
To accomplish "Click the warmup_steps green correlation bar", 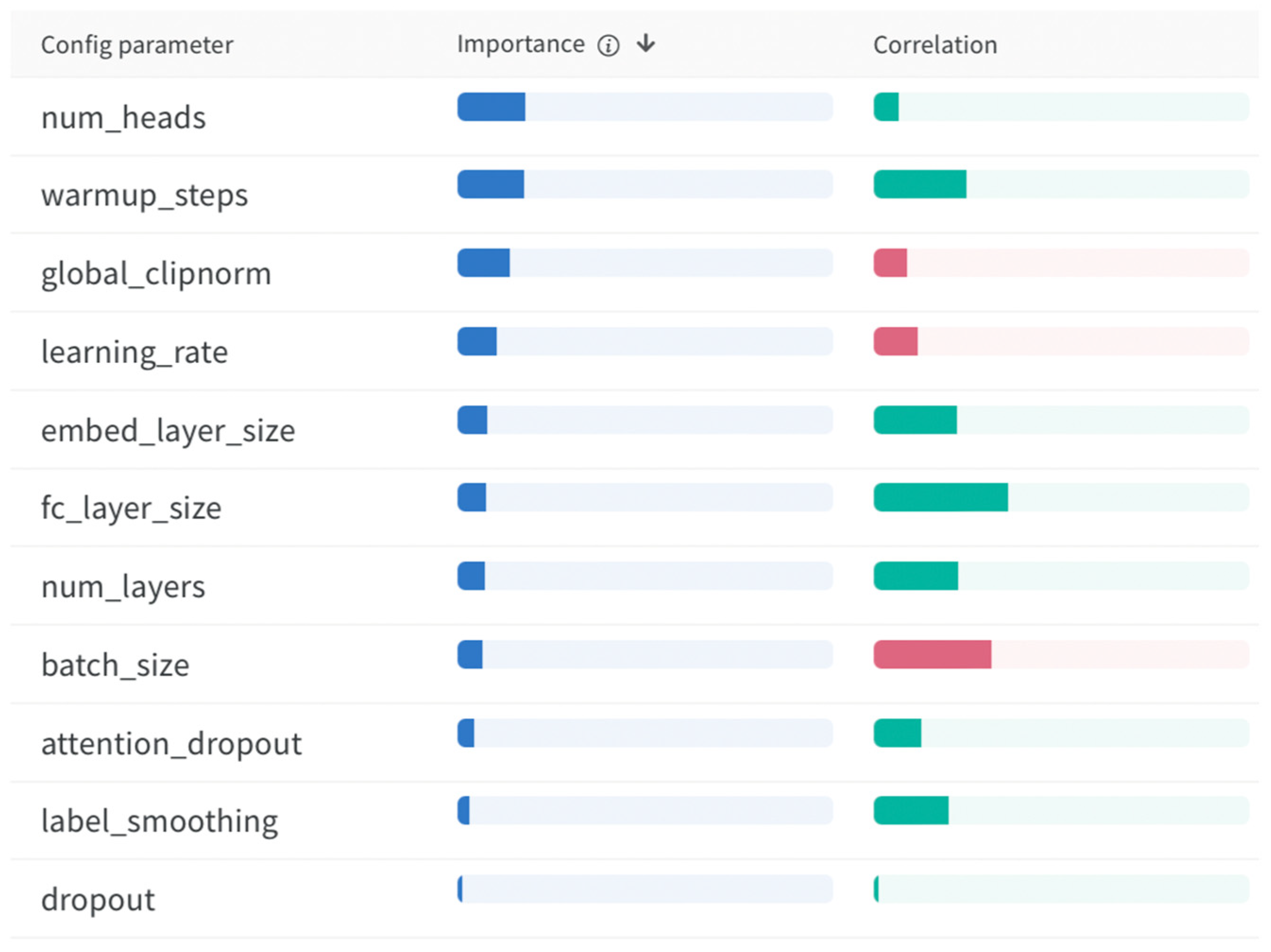I will point(920,185).
